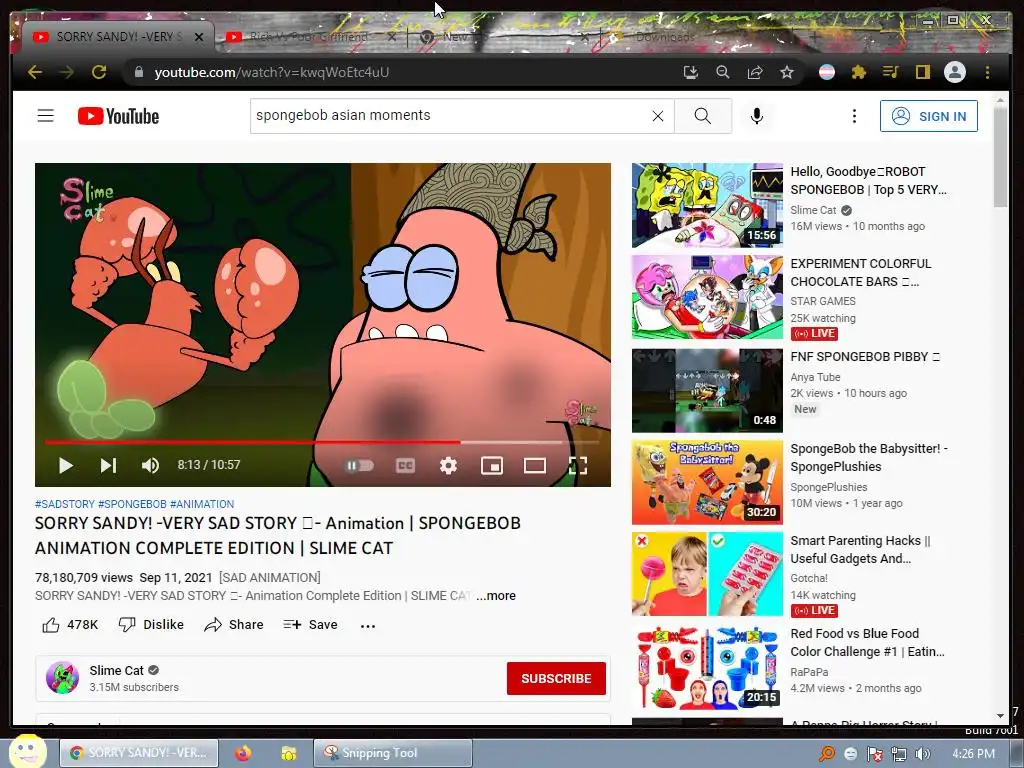Click the YouTube search magnifier button
The width and height of the screenshot is (1024, 768).
703,116
